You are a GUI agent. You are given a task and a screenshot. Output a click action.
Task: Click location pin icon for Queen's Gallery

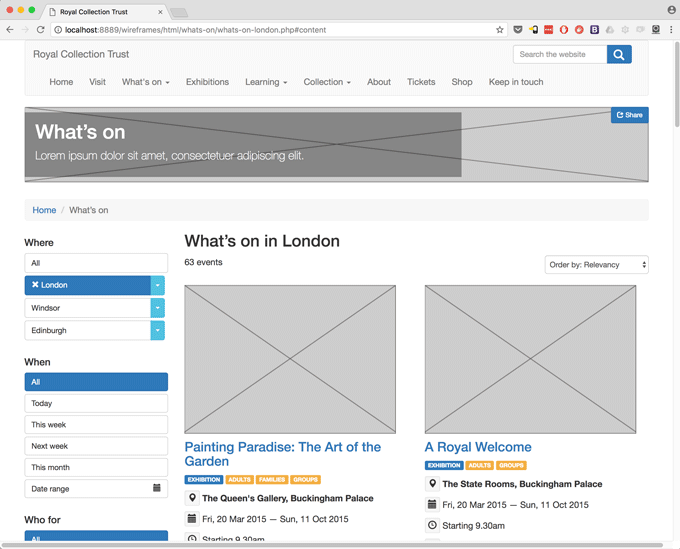click(x=192, y=498)
